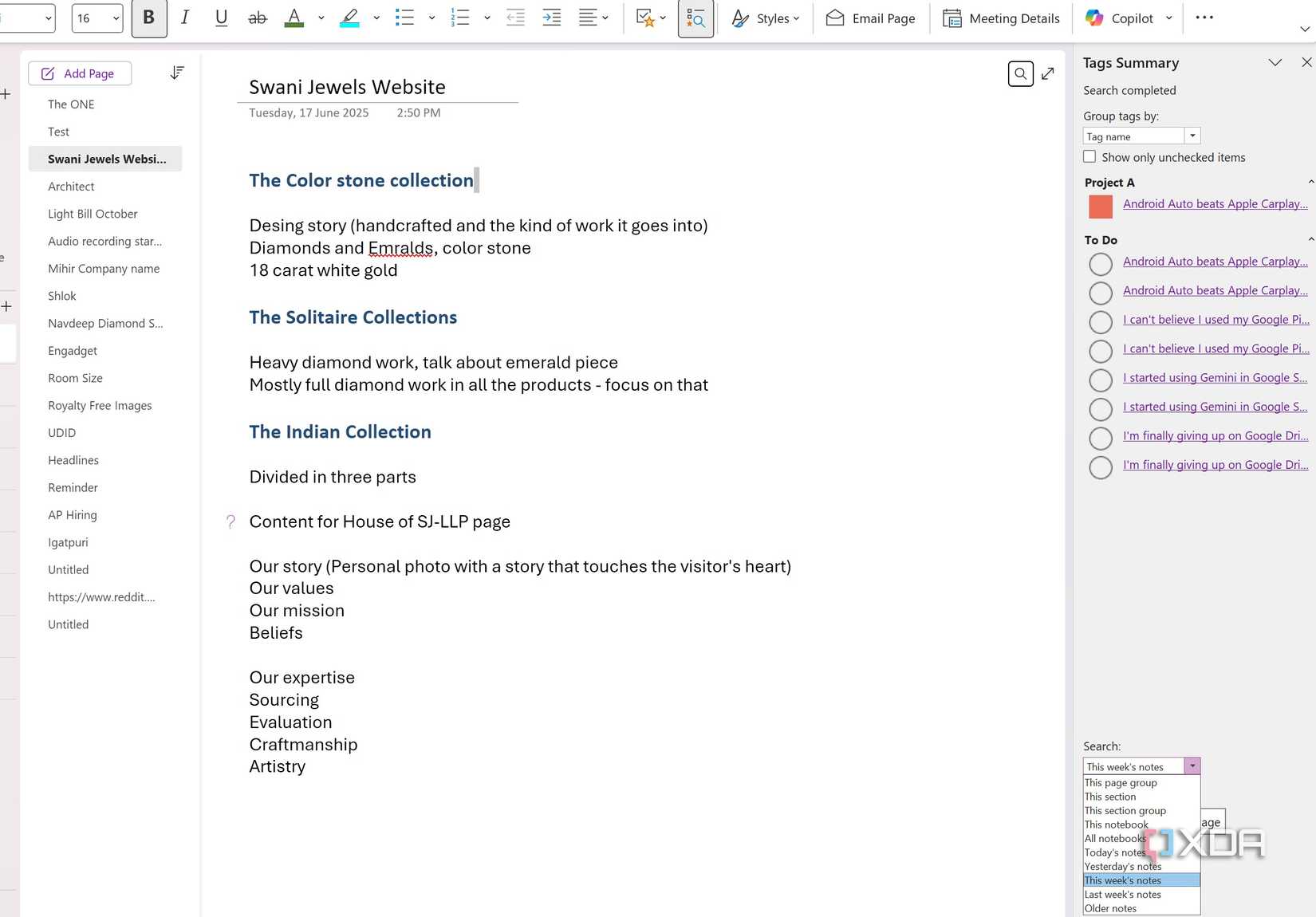Screen dimensions: 1316x917
Task: Select the strikethrough icon
Action: (x=257, y=18)
